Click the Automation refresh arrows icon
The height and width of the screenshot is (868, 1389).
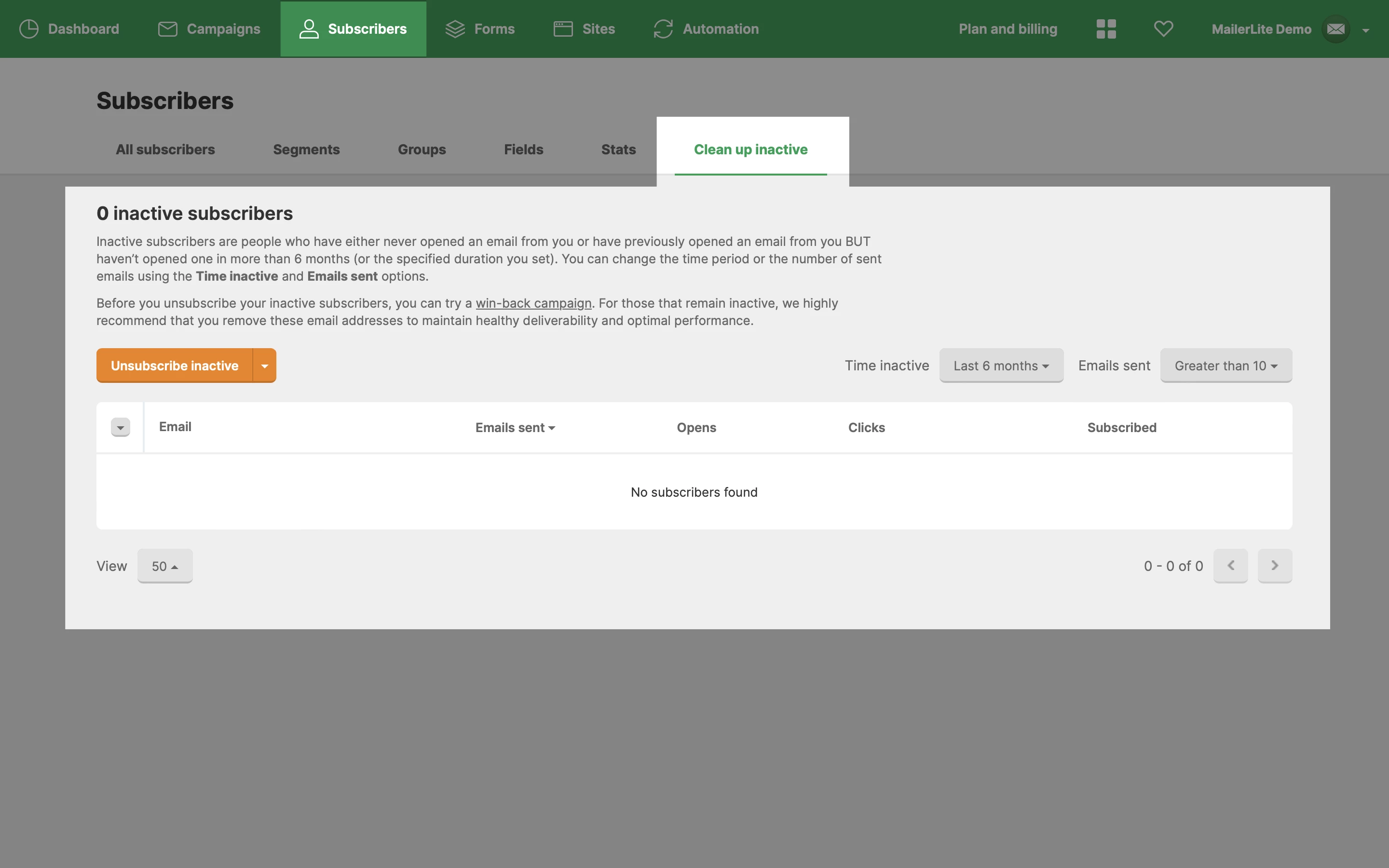click(663, 29)
